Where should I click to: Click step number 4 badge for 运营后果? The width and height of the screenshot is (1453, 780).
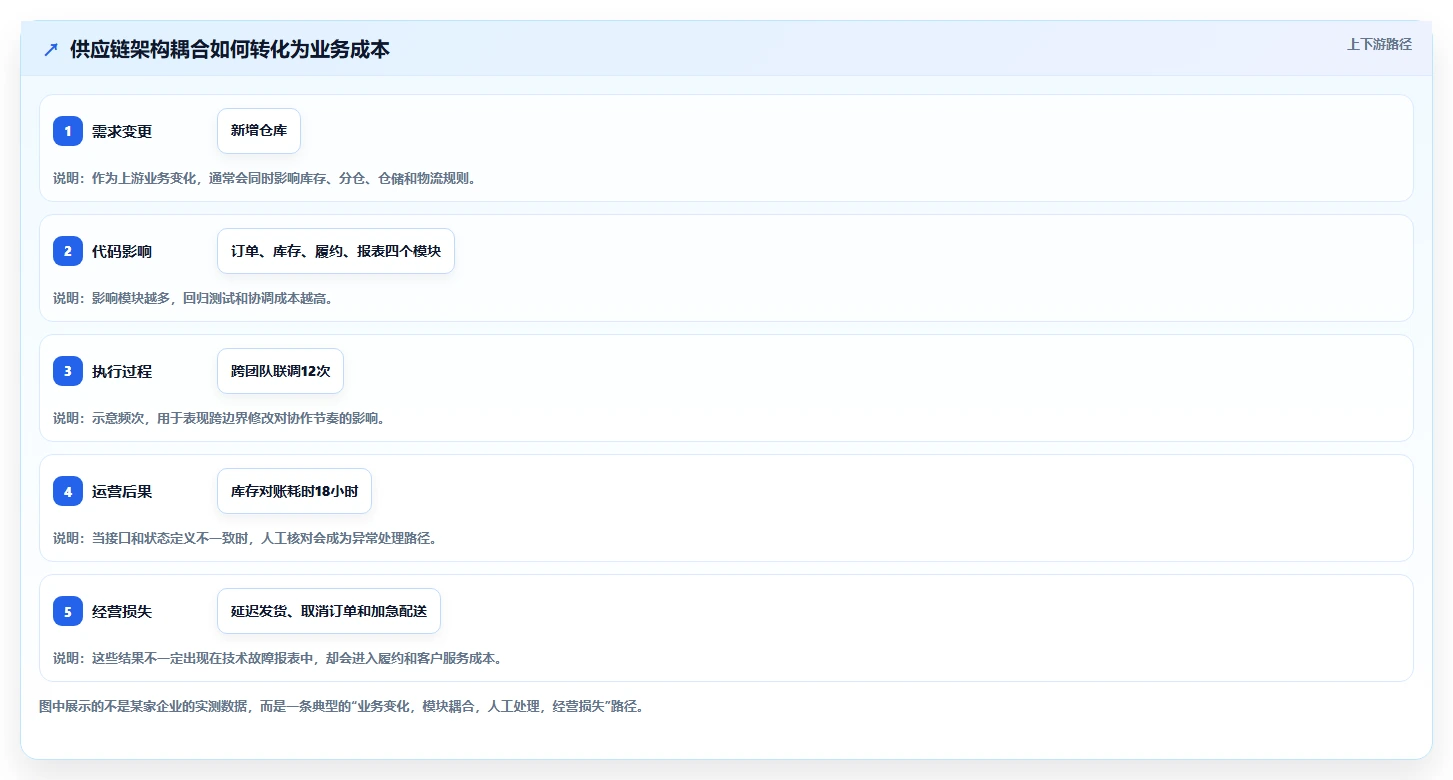click(x=68, y=491)
